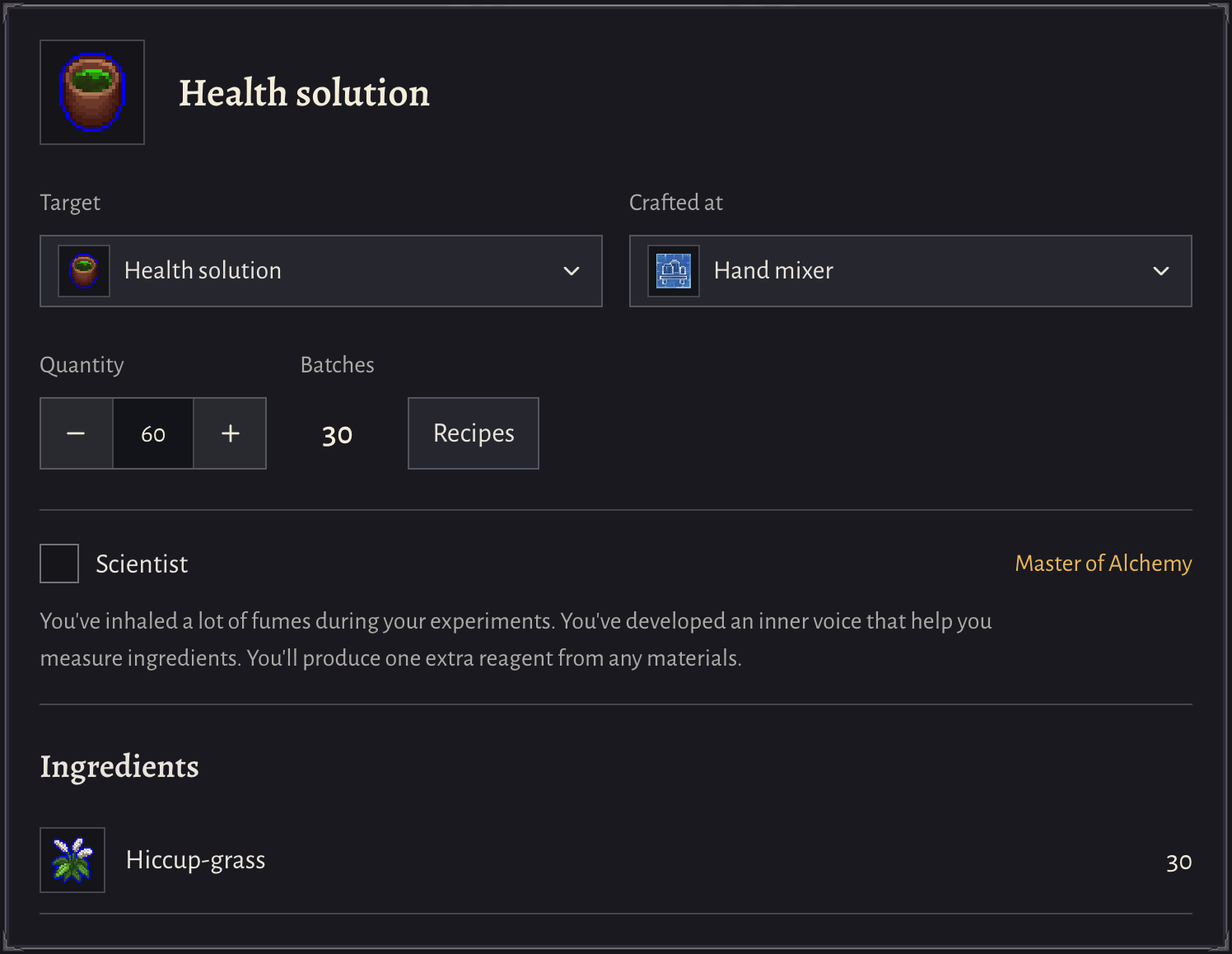Click the Crafted at label

click(676, 203)
